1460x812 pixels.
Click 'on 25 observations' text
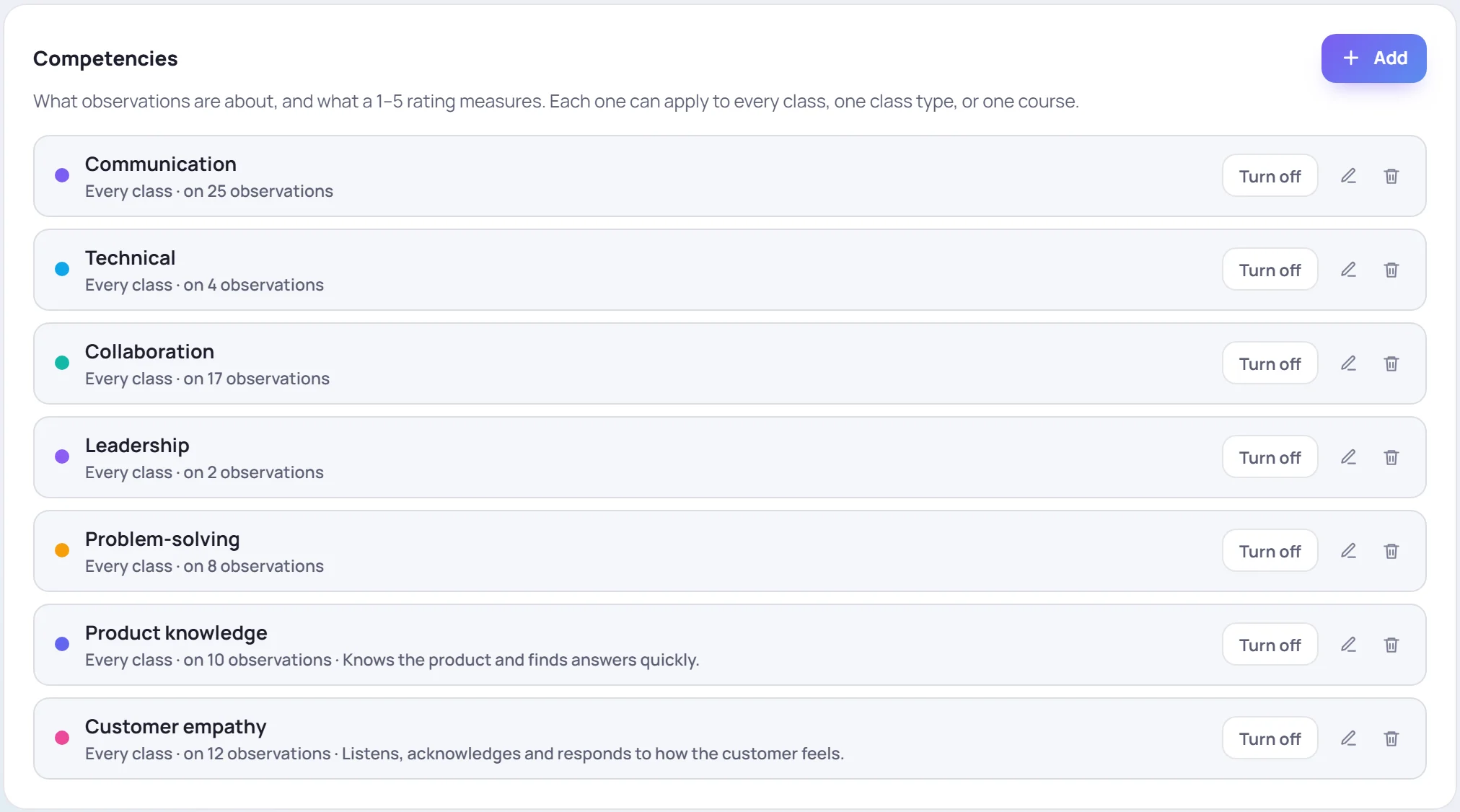coord(258,191)
